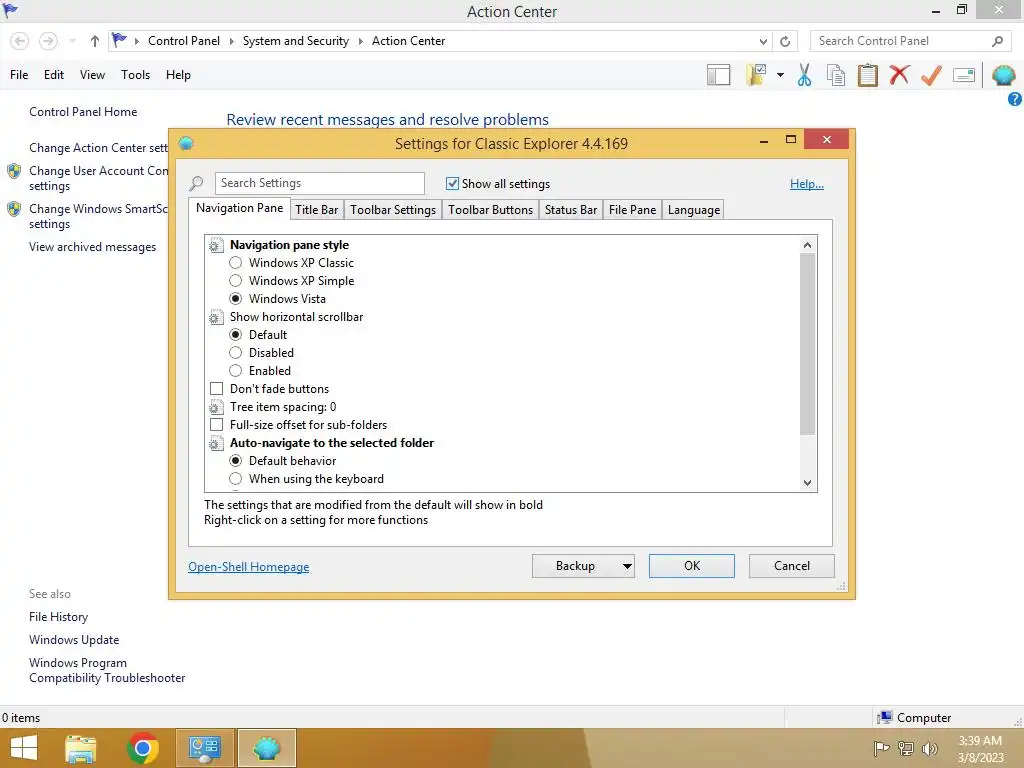1024x768 pixels.
Task: Open the Windows Start button
Action: click(24, 748)
